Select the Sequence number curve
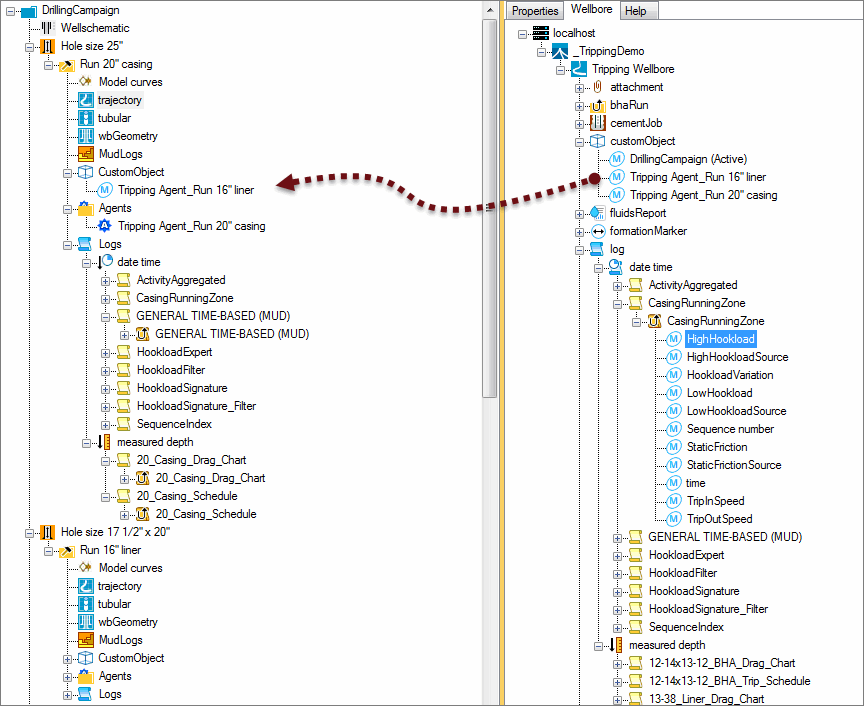The image size is (864, 706). tap(730, 429)
